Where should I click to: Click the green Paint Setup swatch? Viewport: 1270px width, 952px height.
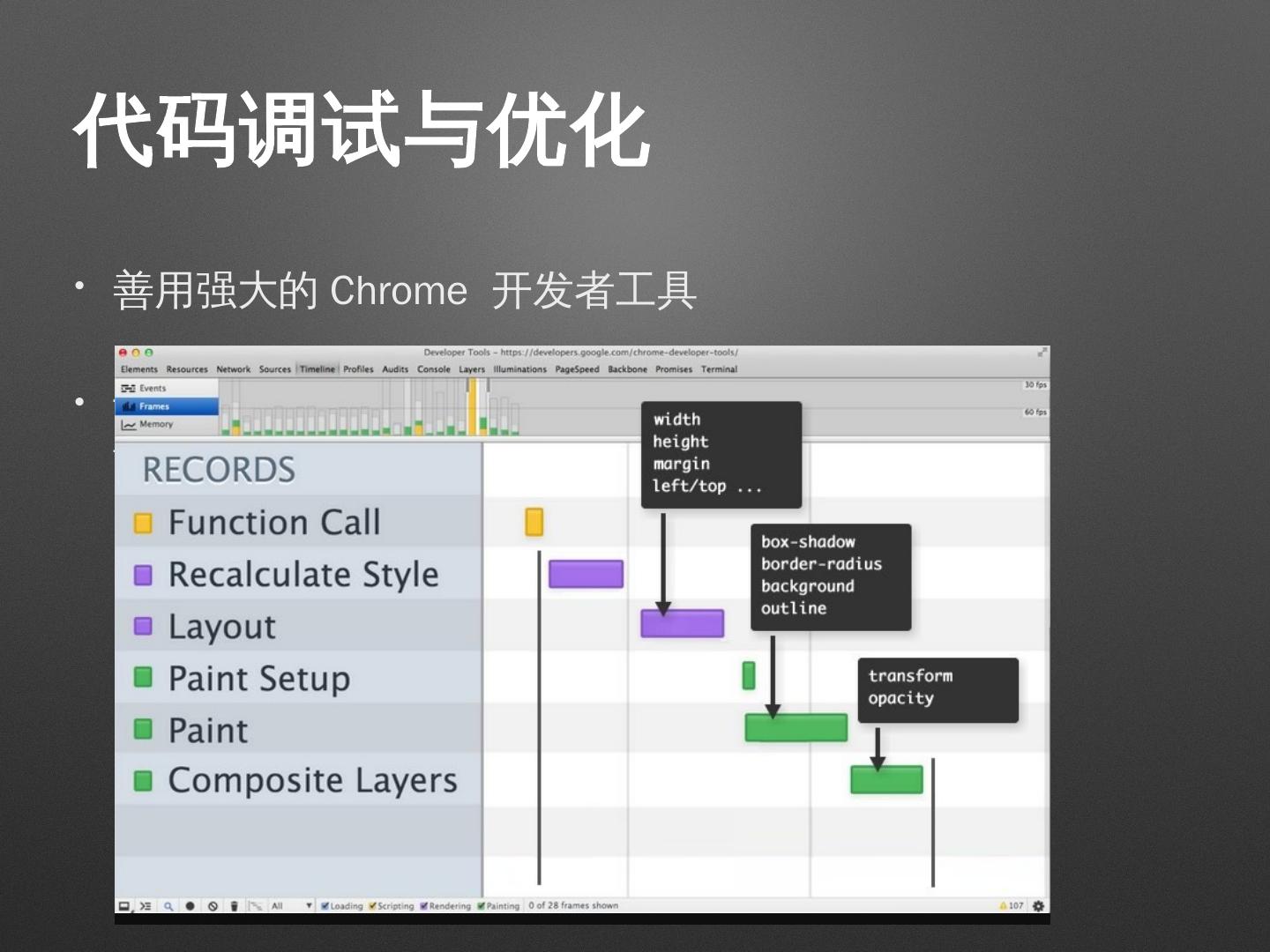[x=143, y=677]
